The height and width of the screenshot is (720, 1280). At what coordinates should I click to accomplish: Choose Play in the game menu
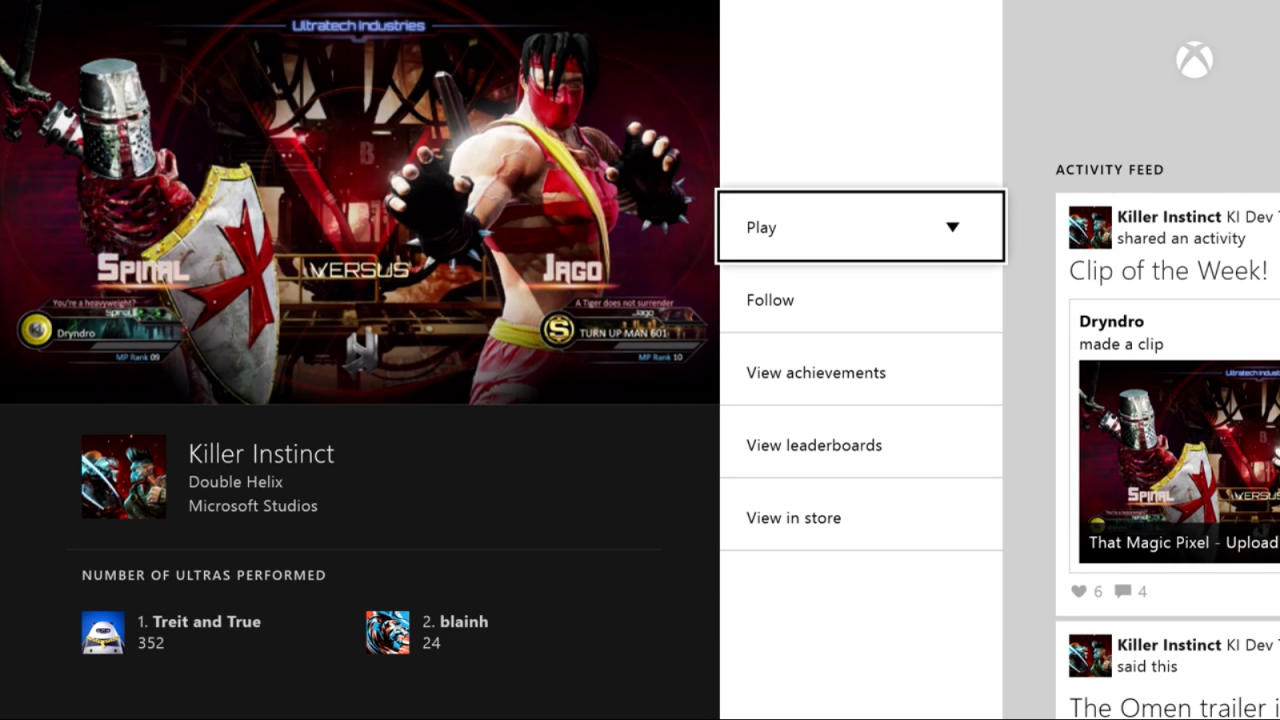coord(861,227)
